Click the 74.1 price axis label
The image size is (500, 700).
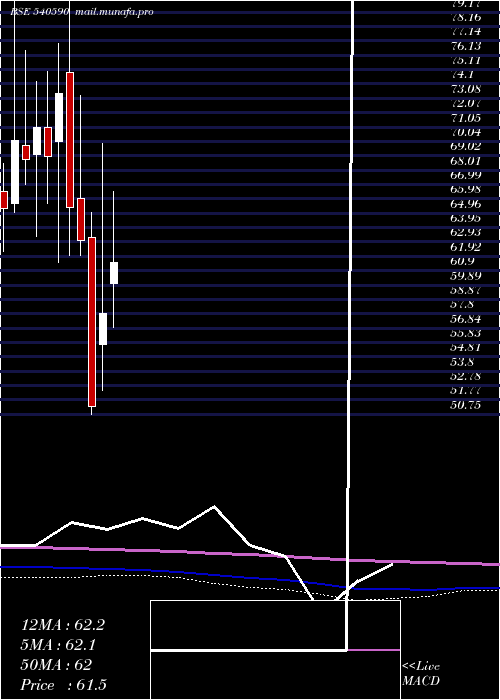462,75
